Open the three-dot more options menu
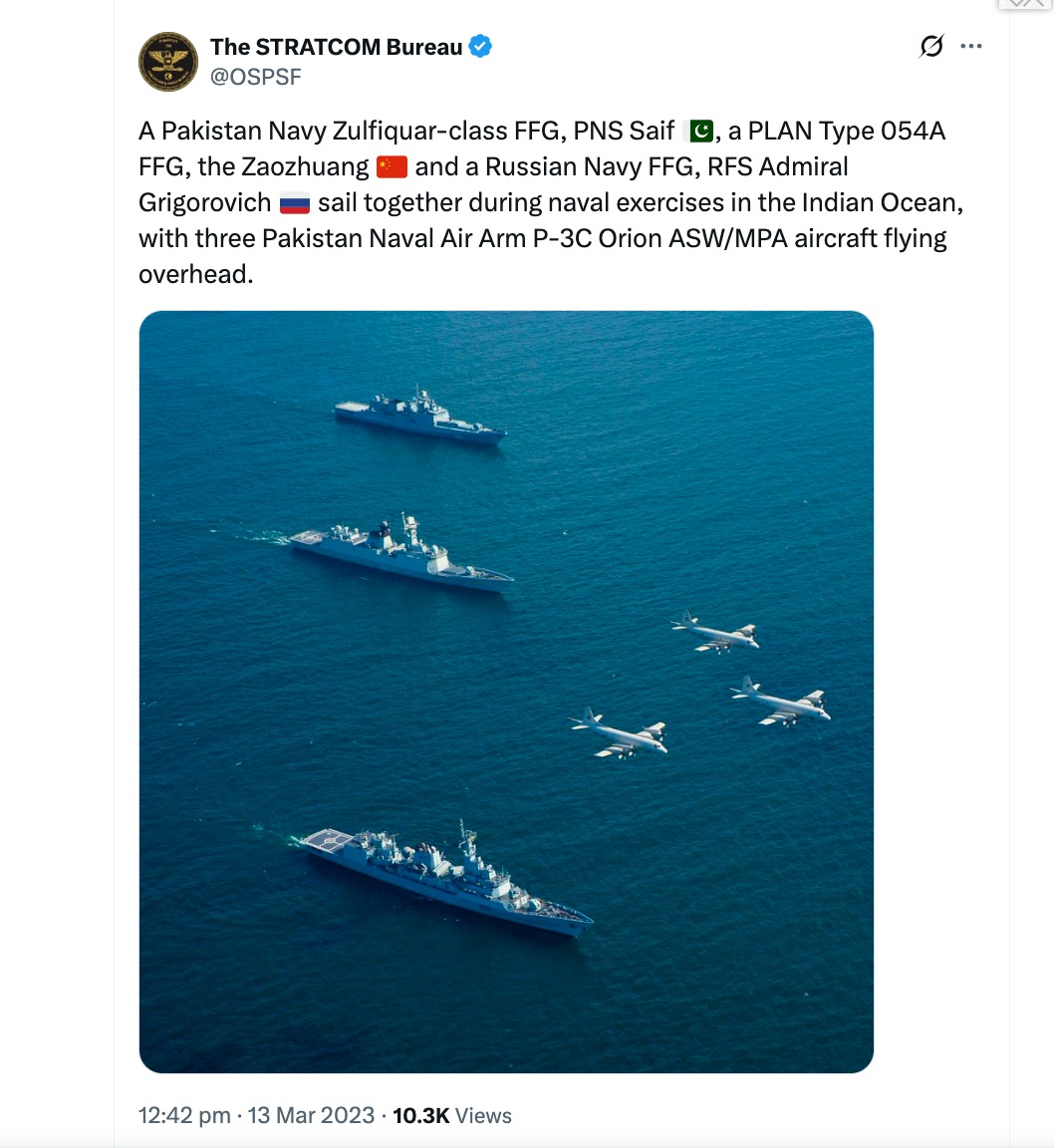The image size is (1054, 1148). click(971, 46)
